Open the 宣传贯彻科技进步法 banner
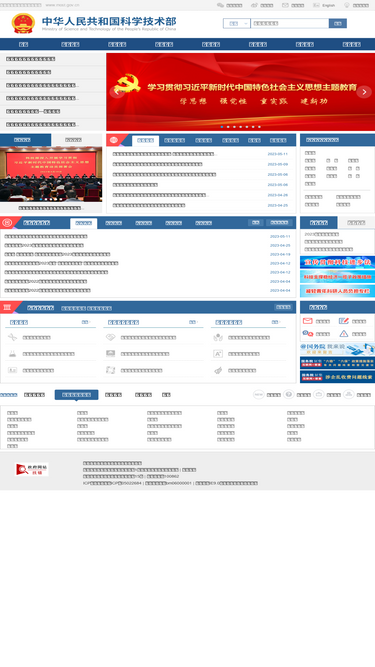This screenshot has width=375, height=667. pos(338,262)
